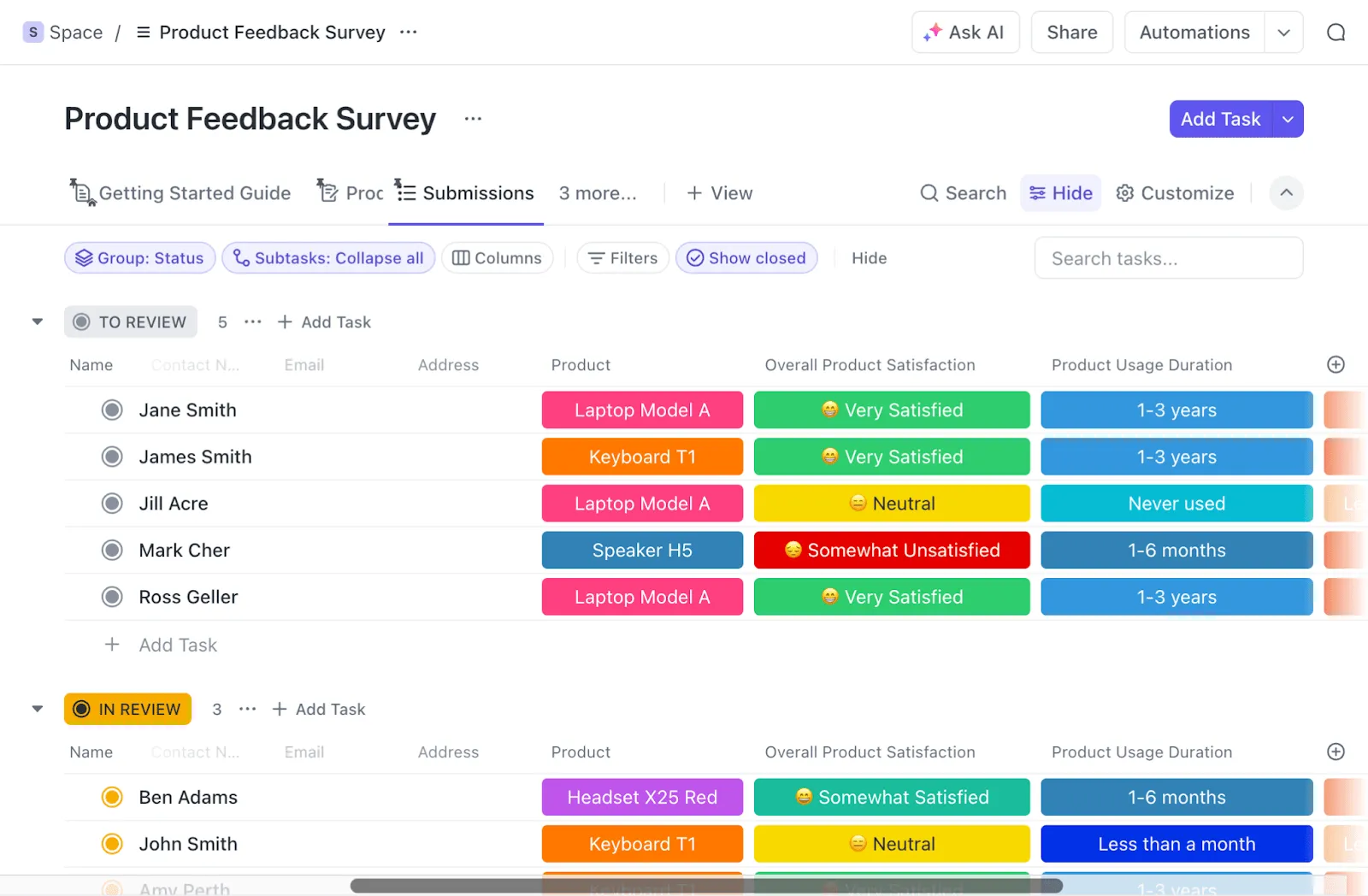Click plus Add Task beside TO REVIEW count
The image size is (1368, 896).
tap(324, 322)
